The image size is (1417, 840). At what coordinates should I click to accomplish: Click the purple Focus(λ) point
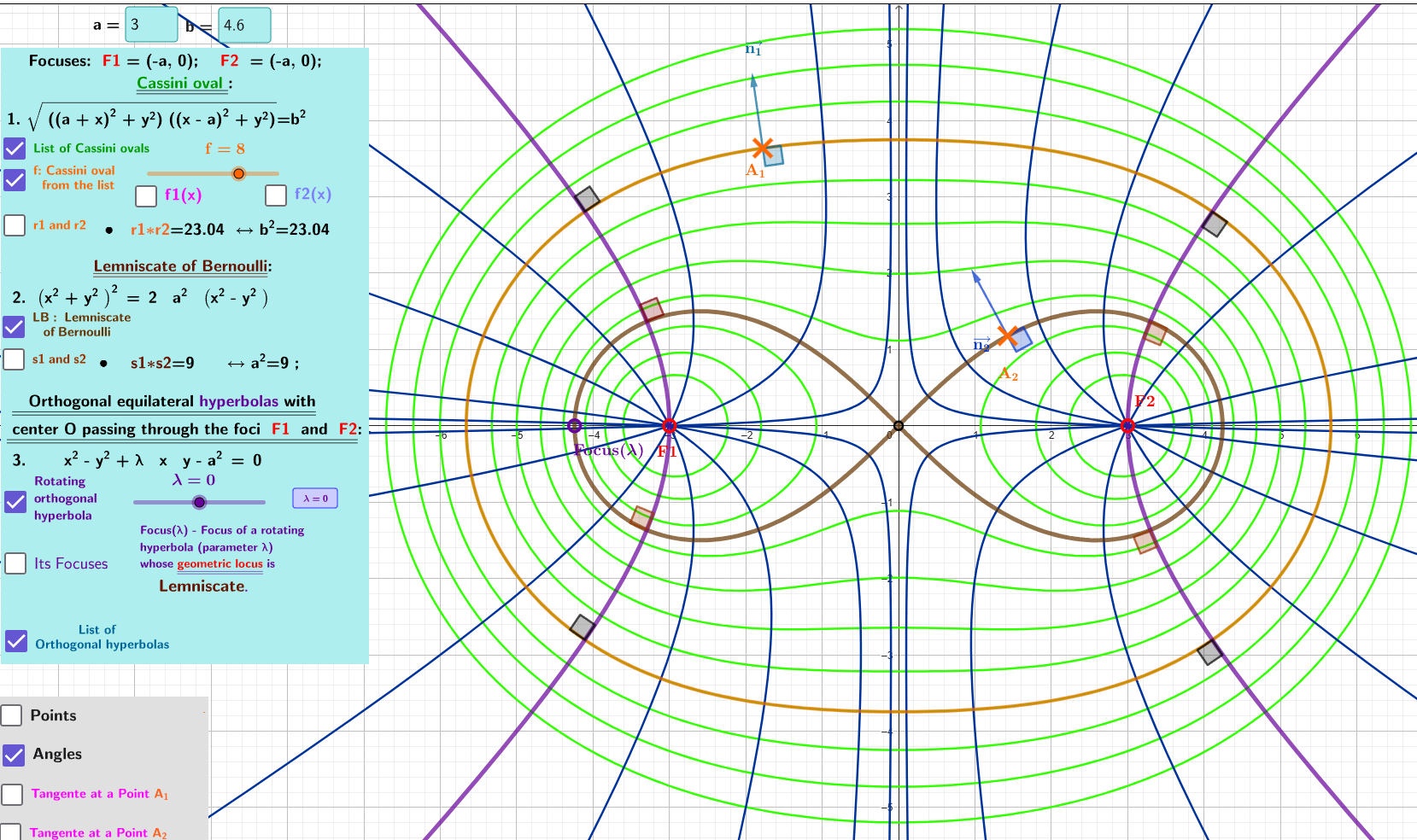pos(575,426)
